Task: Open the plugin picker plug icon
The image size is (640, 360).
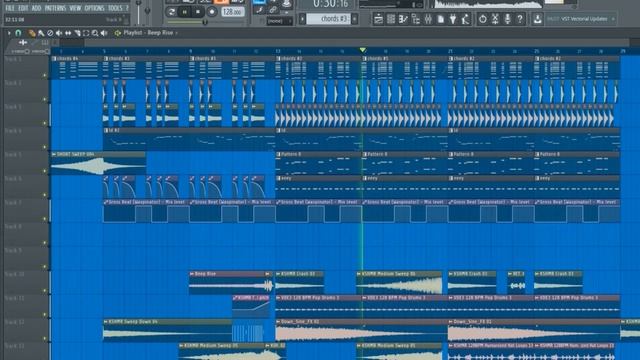Action: 453,19
